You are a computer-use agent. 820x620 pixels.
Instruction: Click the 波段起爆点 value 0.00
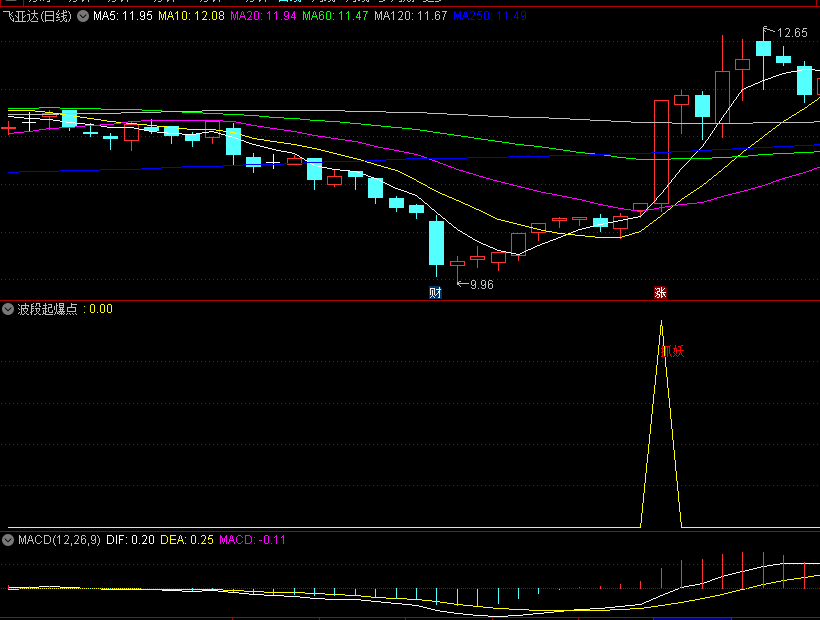coord(101,309)
